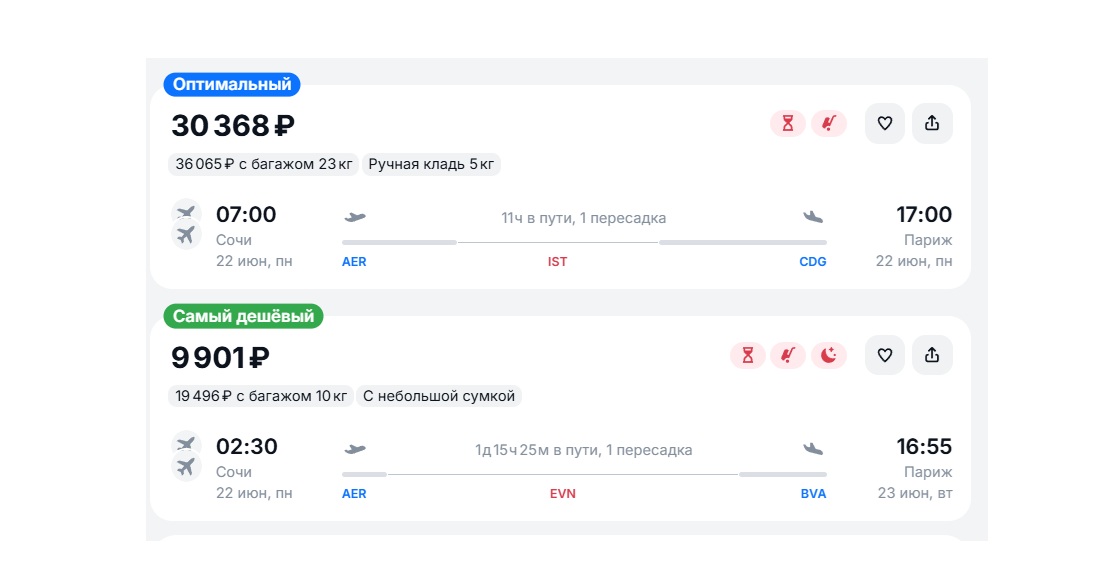Click the night layover moon icon
The width and height of the screenshot is (1106, 585).
(x=829, y=355)
